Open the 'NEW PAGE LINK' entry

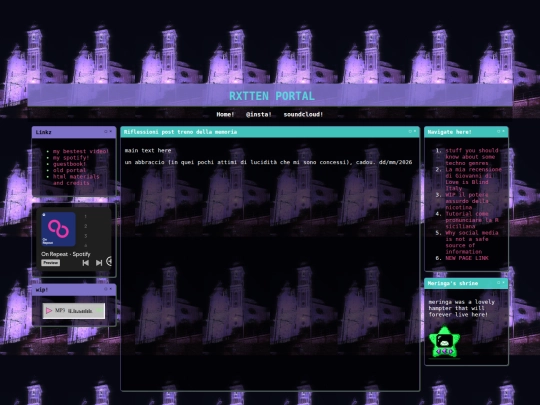click(467, 258)
